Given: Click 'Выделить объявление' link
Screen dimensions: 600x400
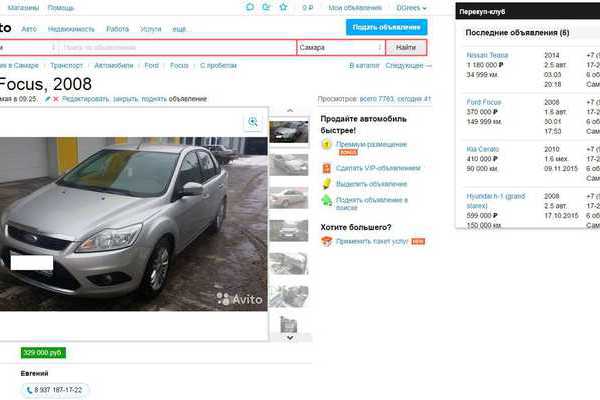Looking at the screenshot, I should pyautogui.click(x=371, y=184).
